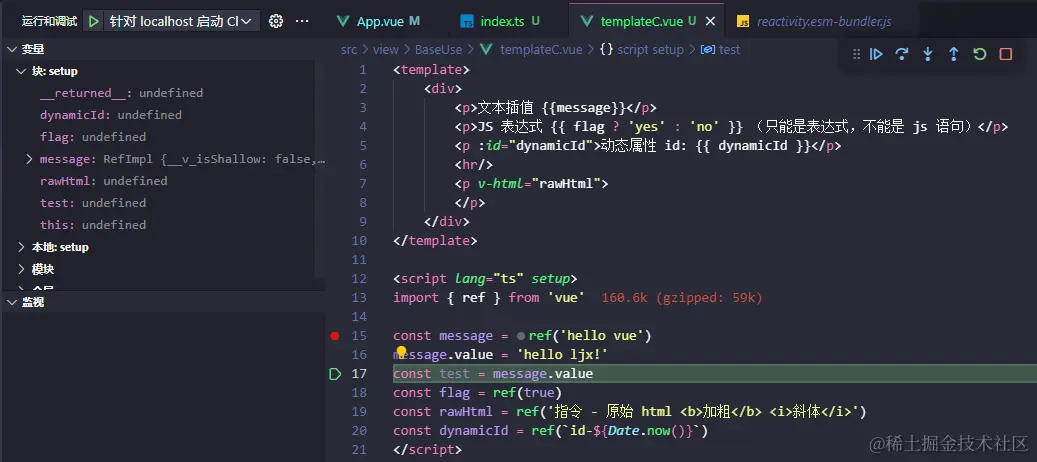Expand the 模块 scope
1037x462 pixels.
tap(22, 269)
